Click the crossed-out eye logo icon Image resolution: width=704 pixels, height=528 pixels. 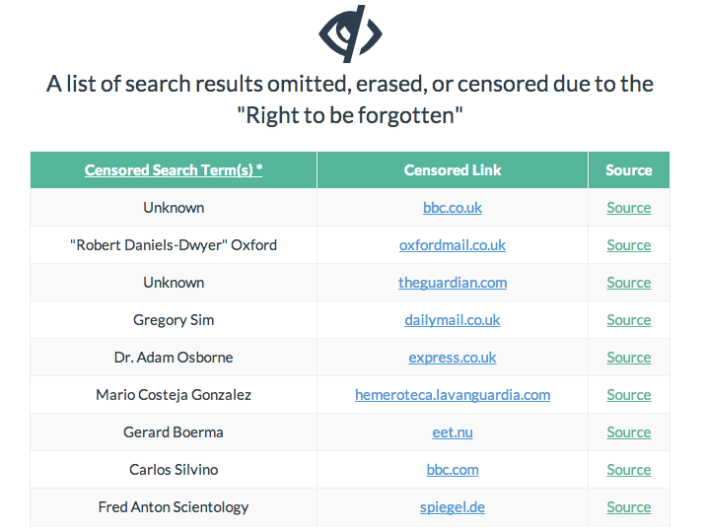tap(351, 33)
